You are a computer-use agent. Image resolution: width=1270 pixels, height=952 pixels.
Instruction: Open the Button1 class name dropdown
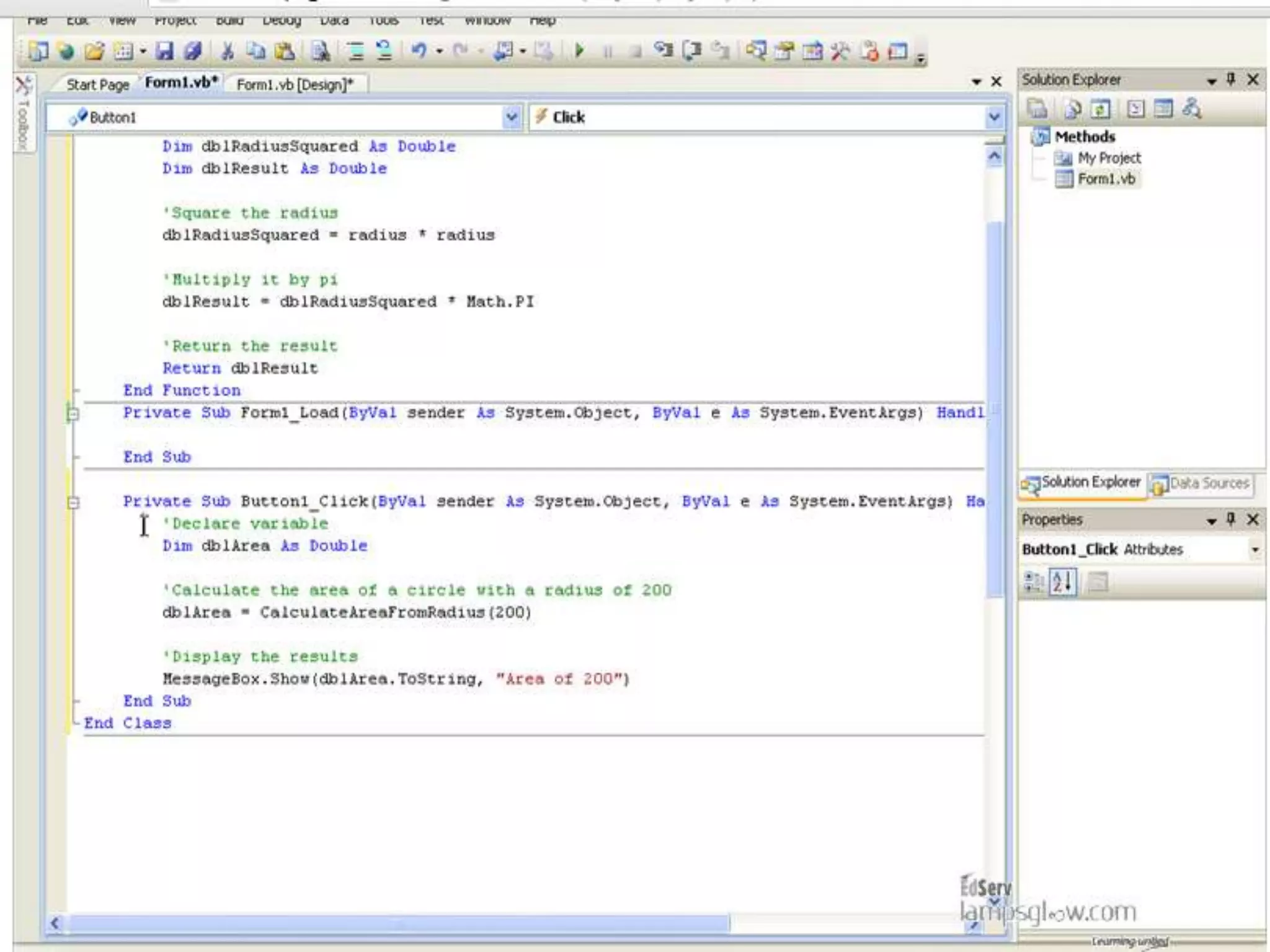coord(512,117)
